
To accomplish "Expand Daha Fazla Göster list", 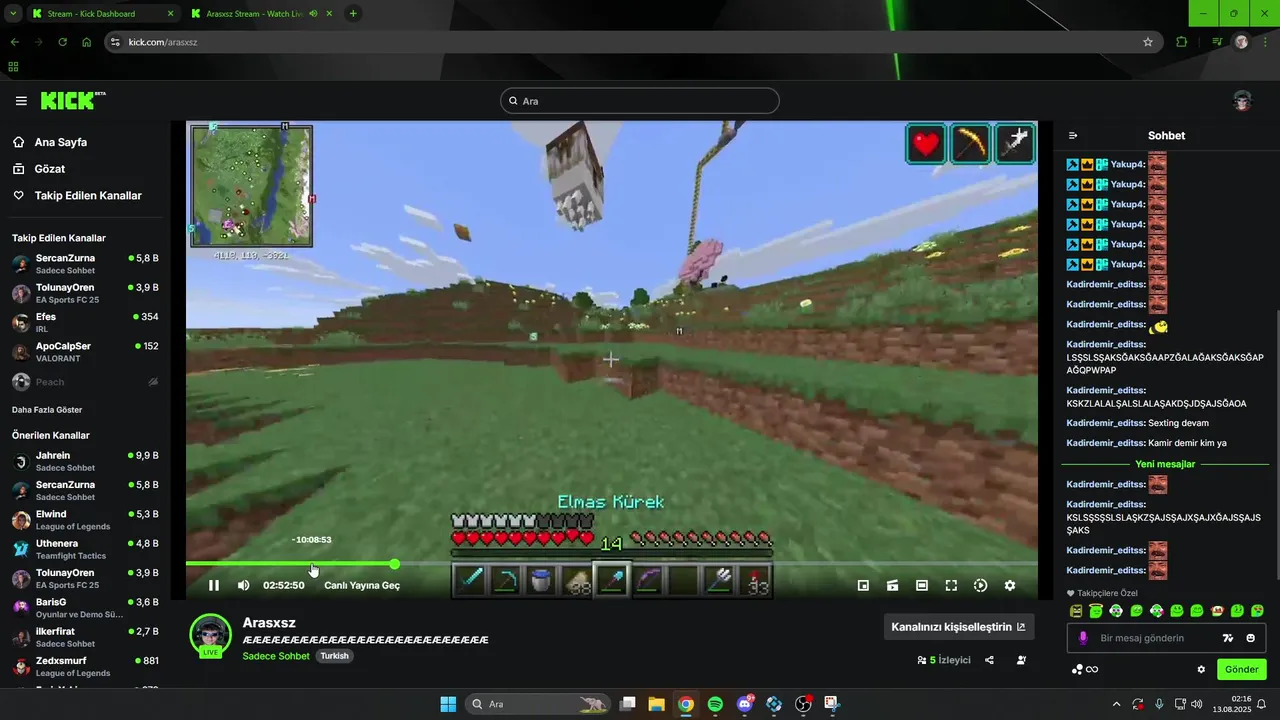I will 47,410.
